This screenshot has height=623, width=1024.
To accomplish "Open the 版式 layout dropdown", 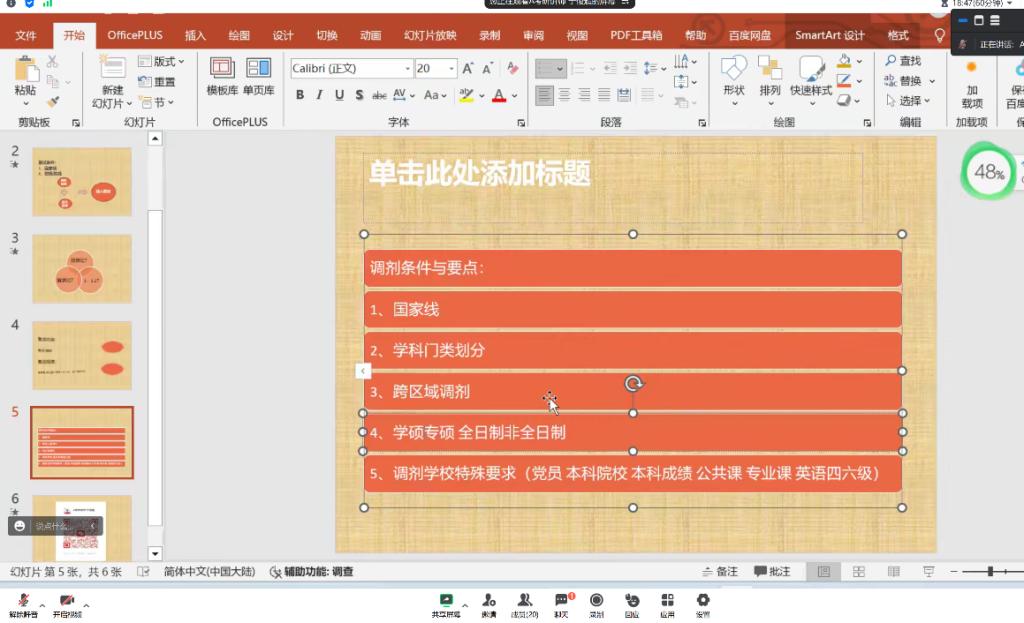I will coord(162,62).
